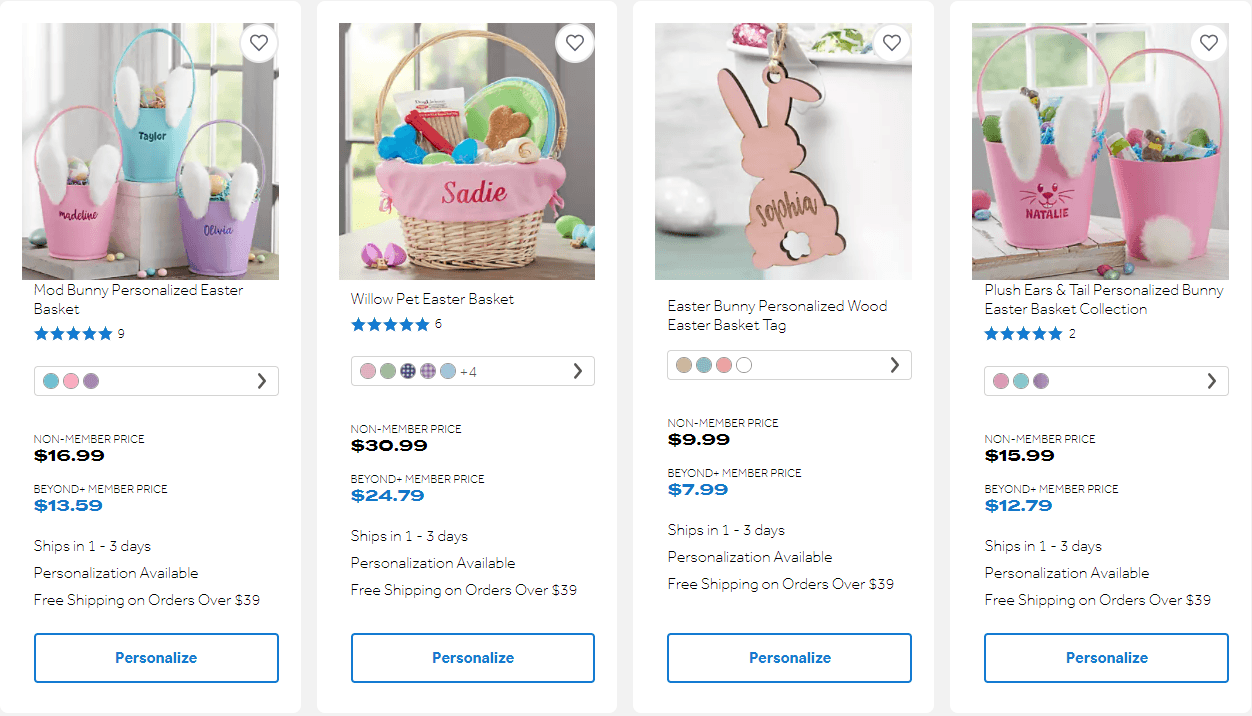Select pink color swatch for Willow Pet basket
Image resolution: width=1252 pixels, height=716 pixels.
[366, 370]
